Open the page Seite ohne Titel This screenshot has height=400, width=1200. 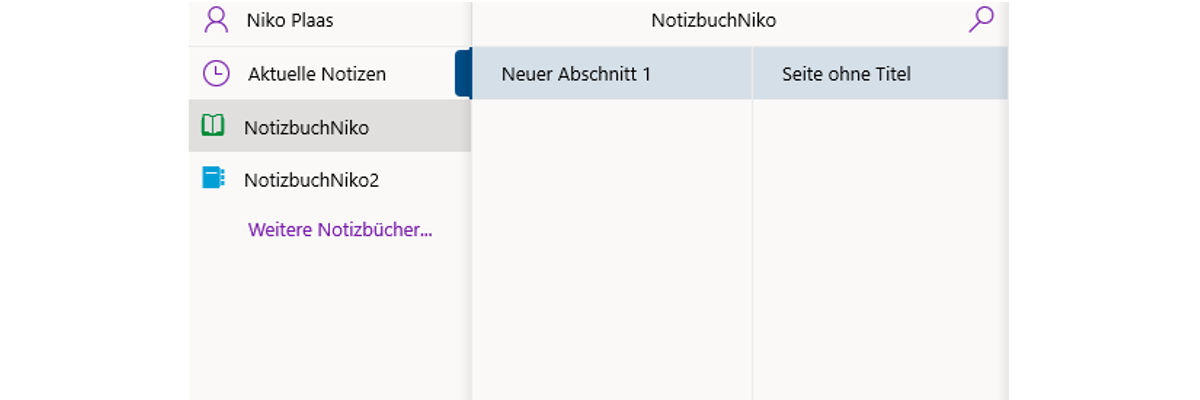pyautogui.click(x=880, y=74)
